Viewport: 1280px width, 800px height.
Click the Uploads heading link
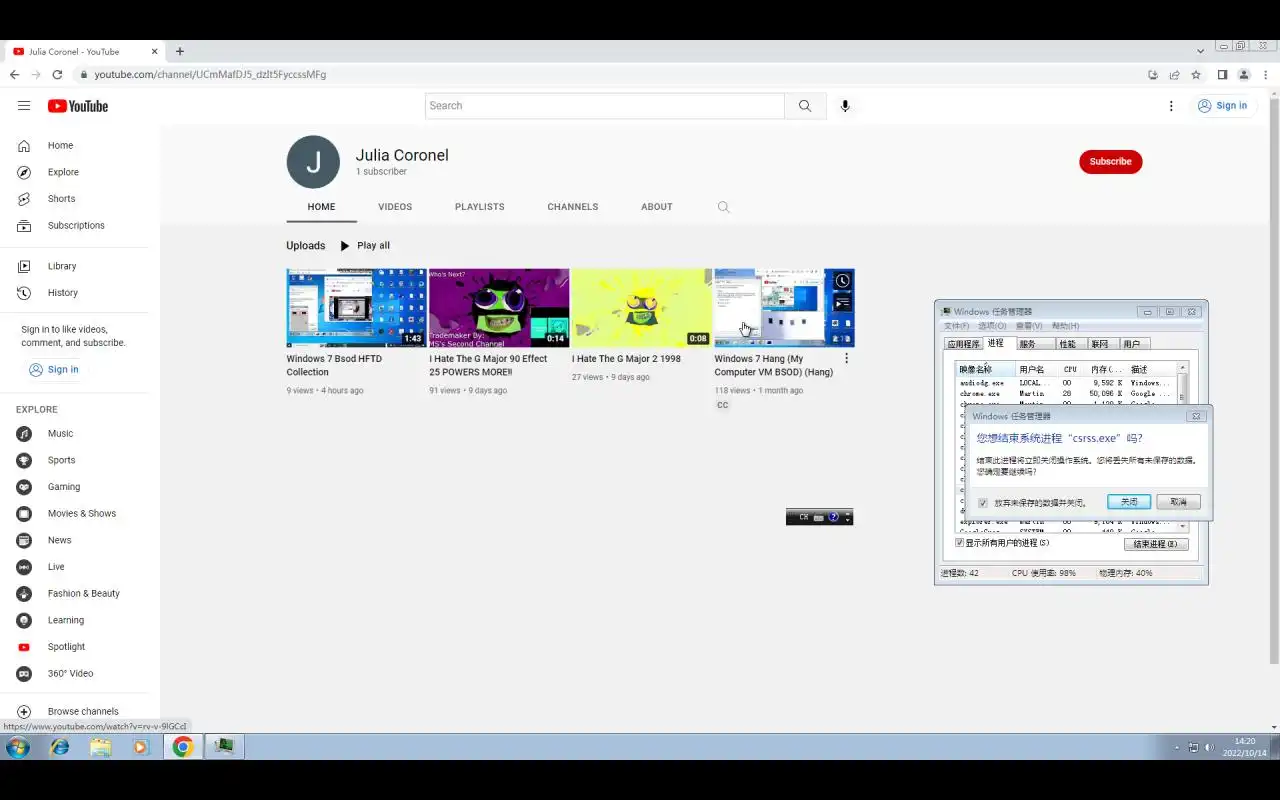[x=306, y=246]
